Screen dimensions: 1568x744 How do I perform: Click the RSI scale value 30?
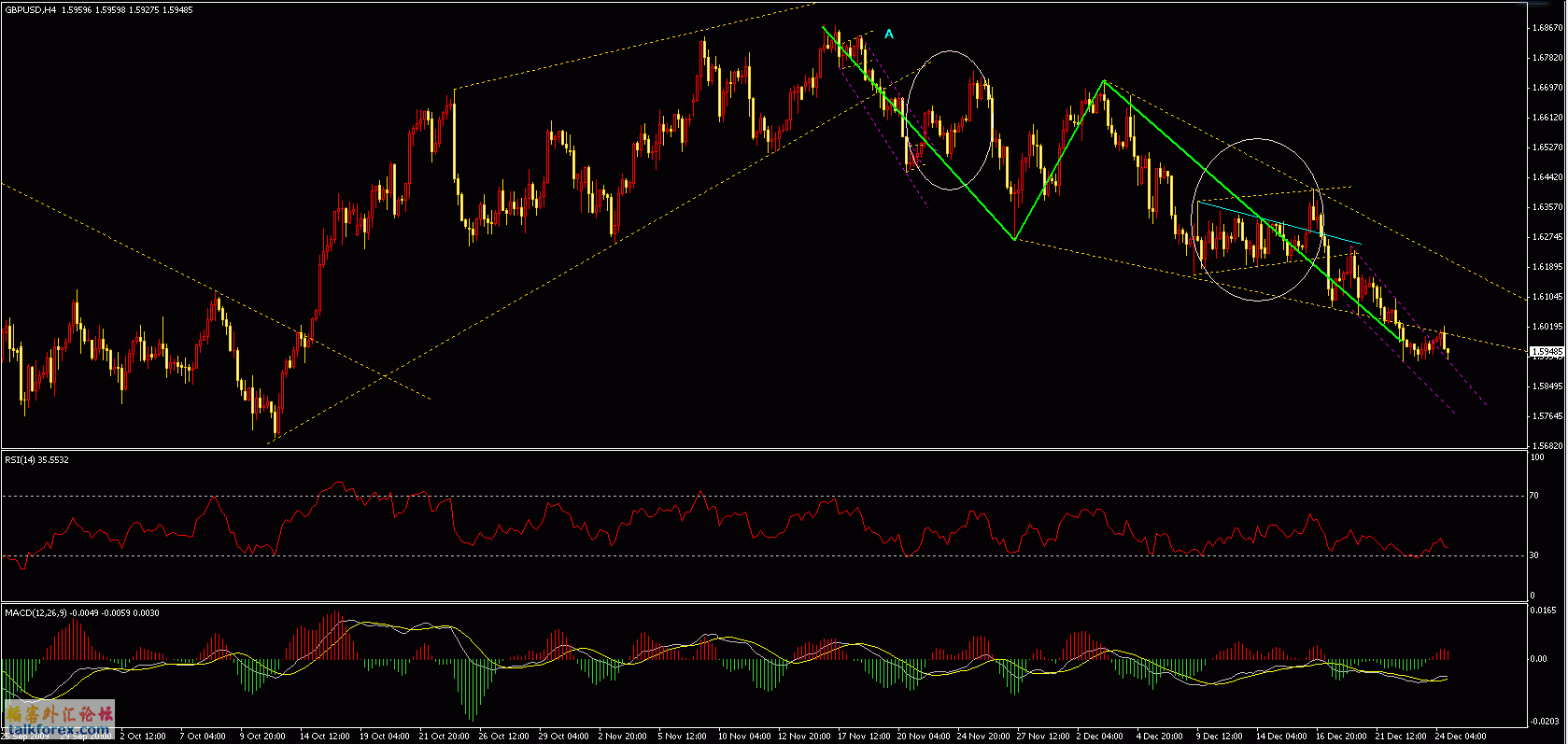coord(1534,555)
